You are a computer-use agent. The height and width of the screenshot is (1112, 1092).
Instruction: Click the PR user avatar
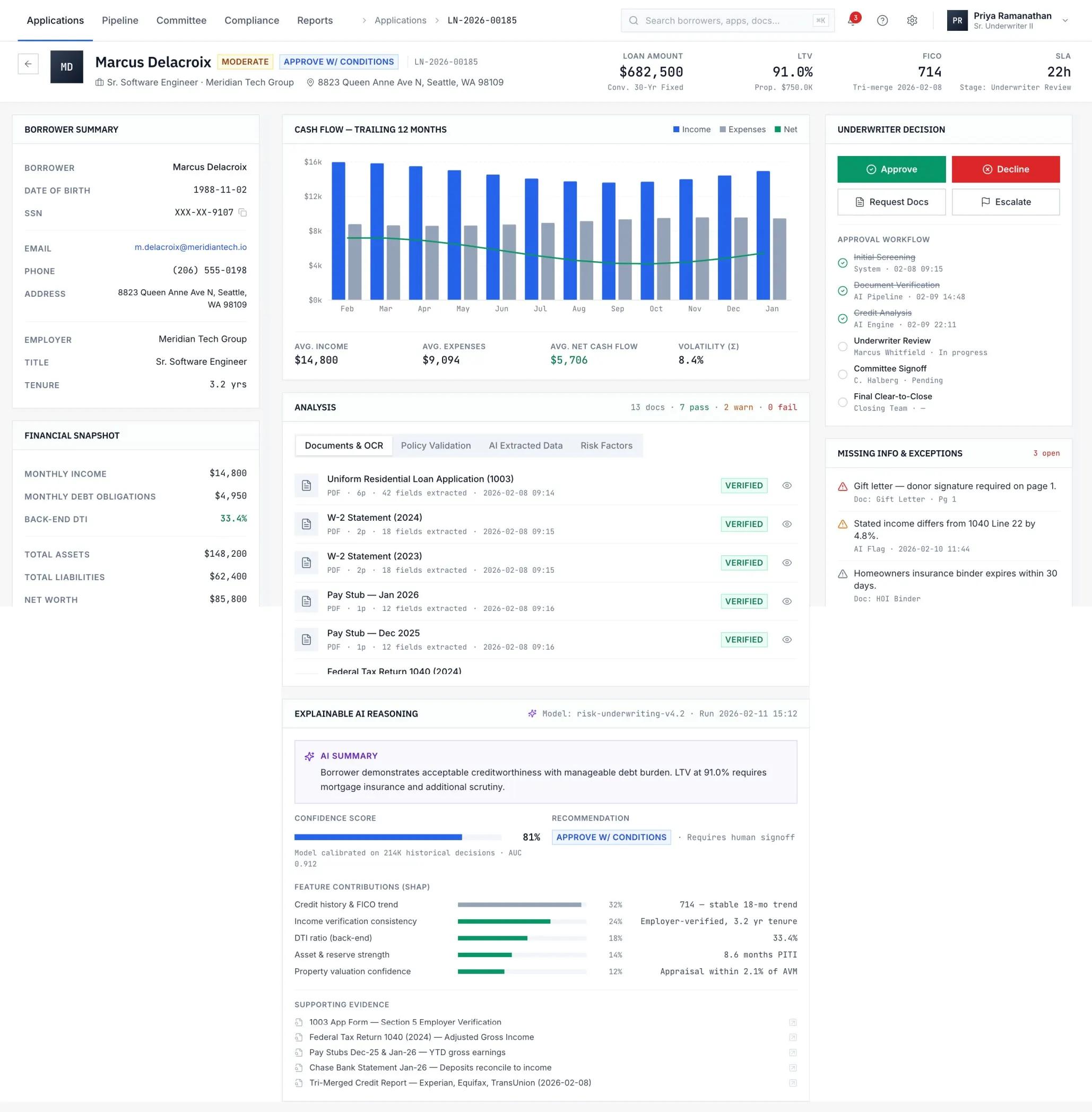click(x=957, y=21)
